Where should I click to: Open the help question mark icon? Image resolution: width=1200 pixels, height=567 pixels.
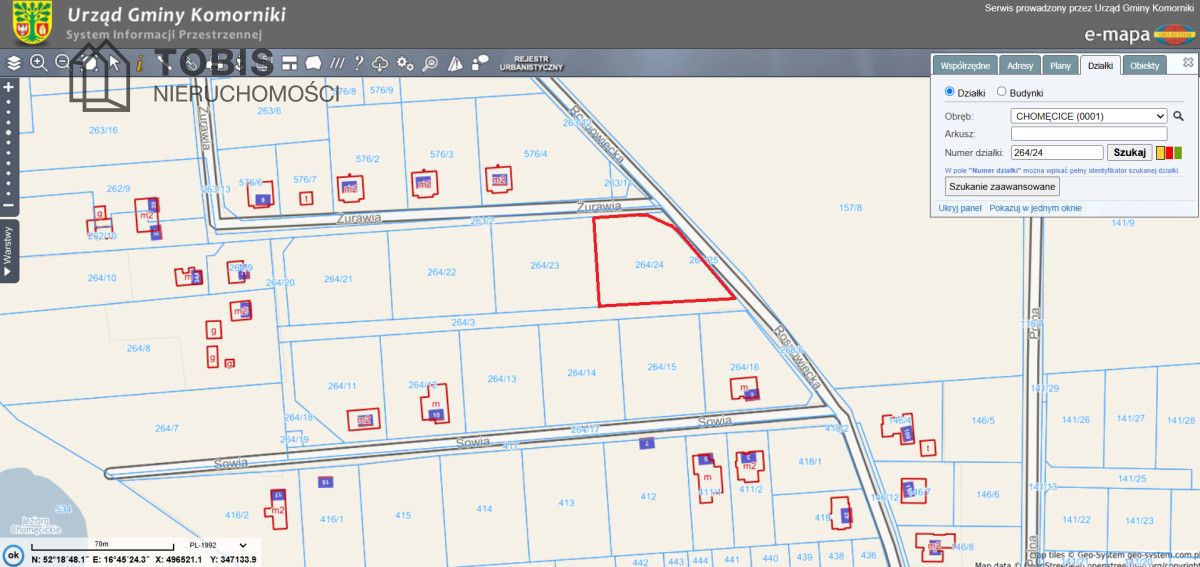(x=358, y=63)
